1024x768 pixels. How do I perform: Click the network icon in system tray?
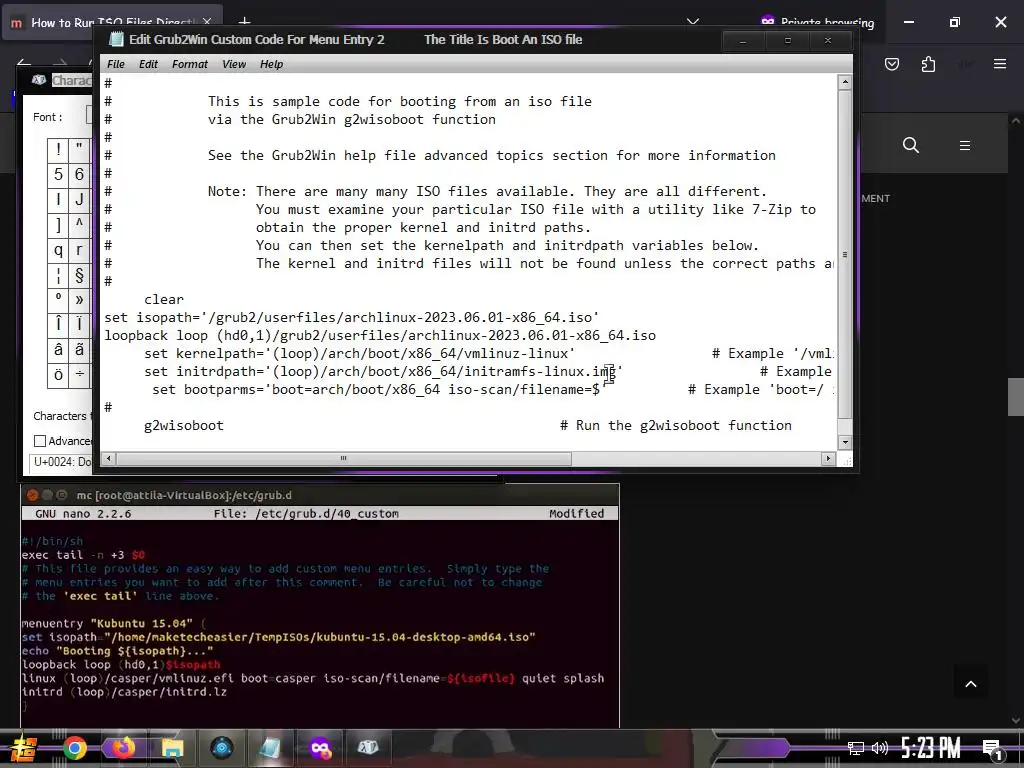(855, 748)
